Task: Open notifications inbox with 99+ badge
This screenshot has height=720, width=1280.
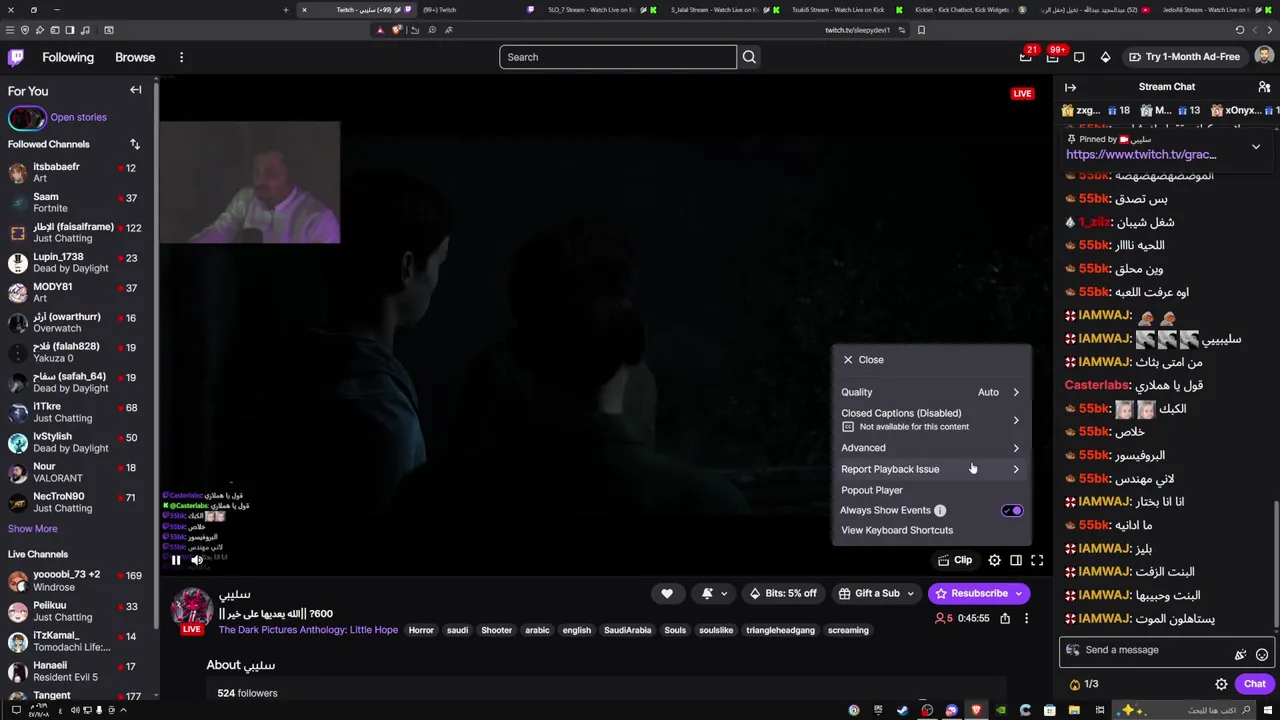Action: (x=1052, y=57)
